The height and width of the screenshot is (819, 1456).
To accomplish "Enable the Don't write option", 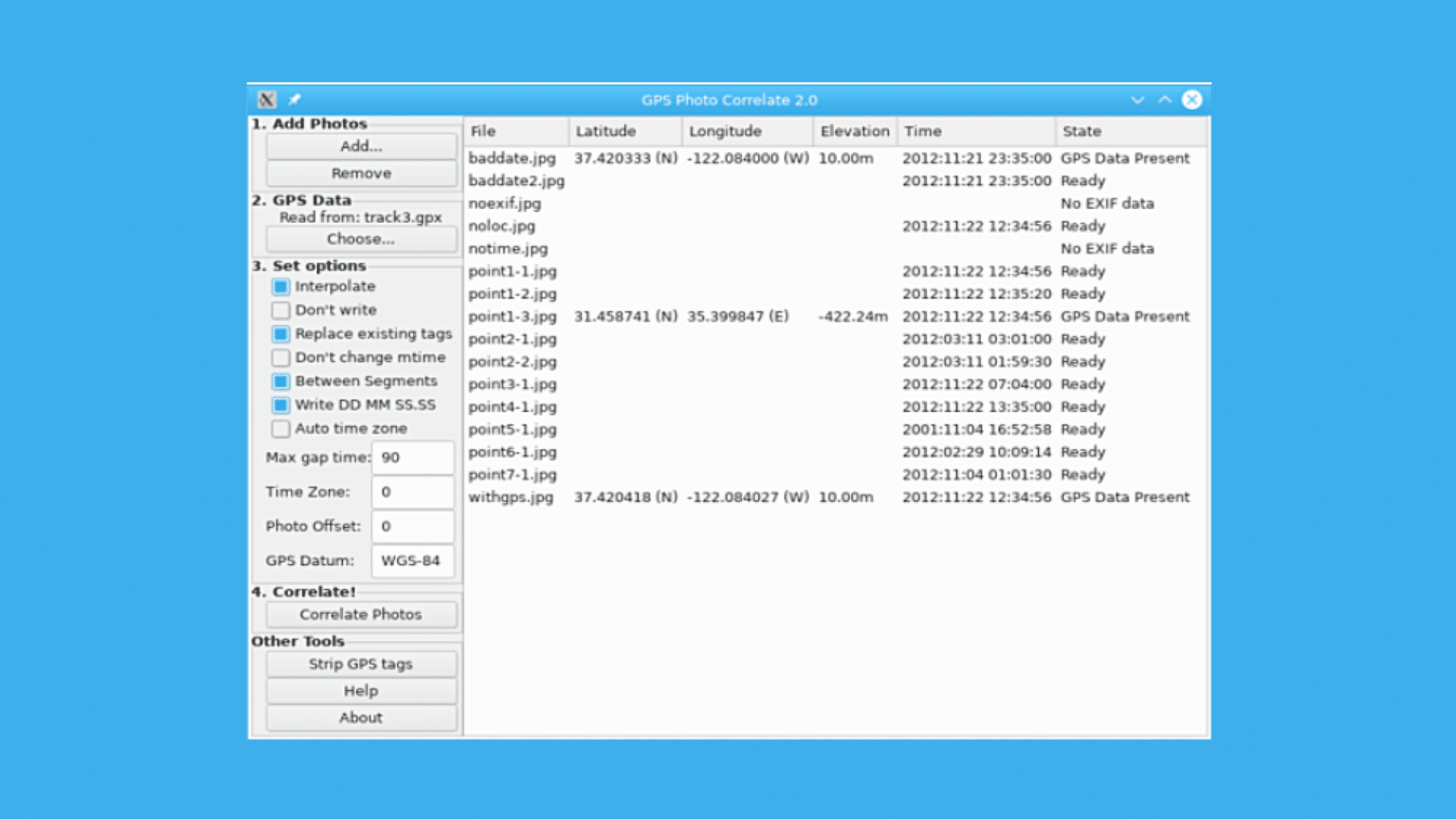I will pyautogui.click(x=281, y=310).
